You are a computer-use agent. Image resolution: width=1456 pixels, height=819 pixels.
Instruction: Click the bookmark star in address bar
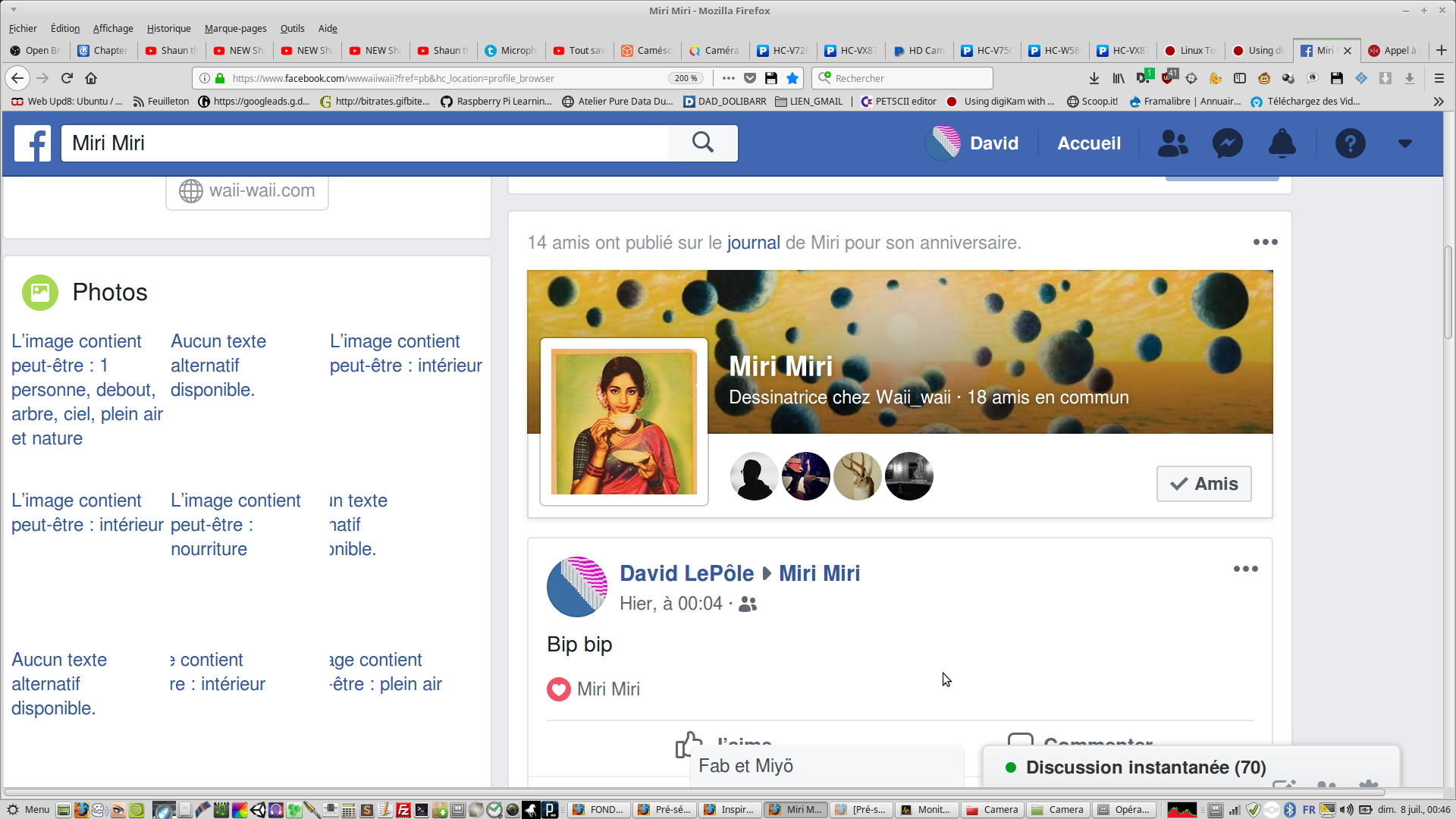pos(792,78)
